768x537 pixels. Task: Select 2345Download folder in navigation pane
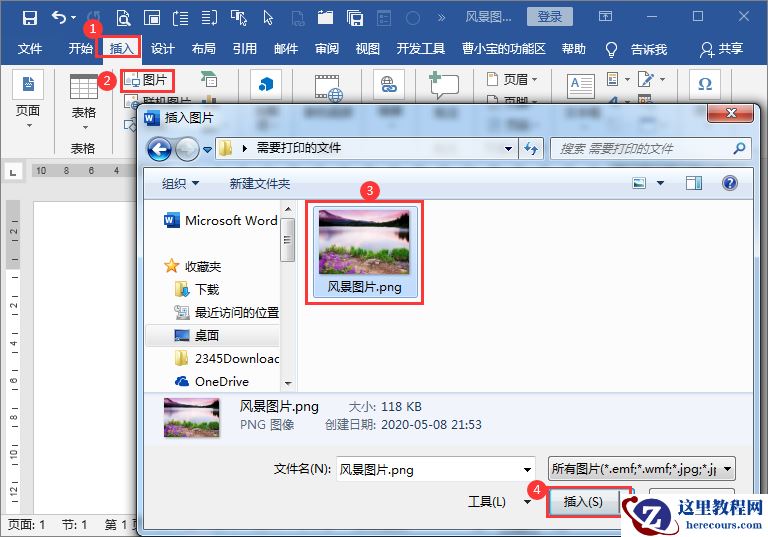226,358
